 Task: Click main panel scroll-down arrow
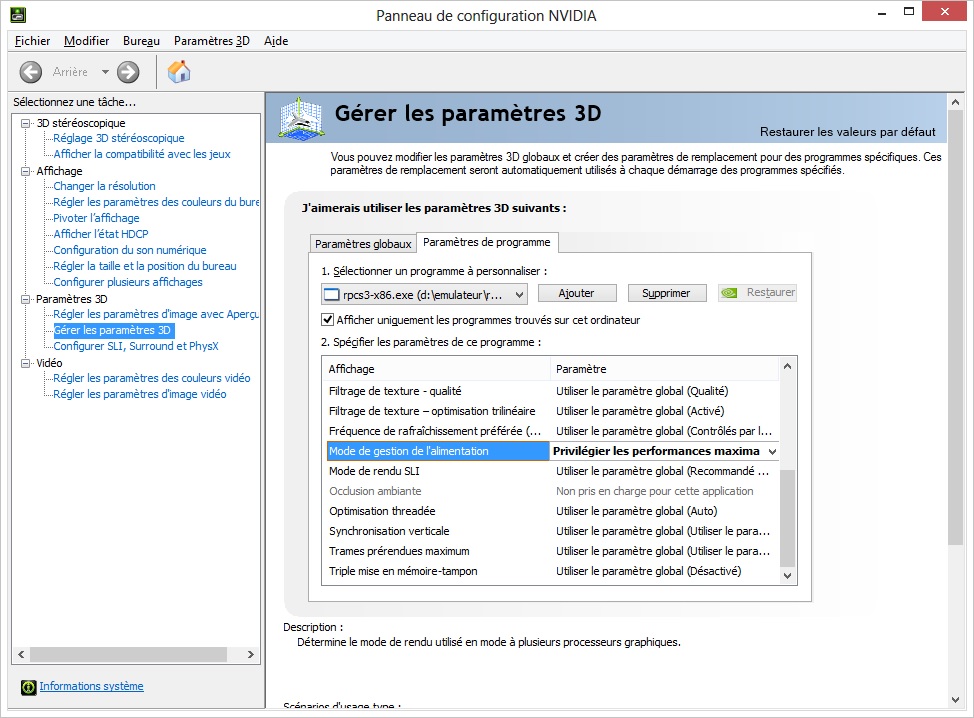coord(955,700)
